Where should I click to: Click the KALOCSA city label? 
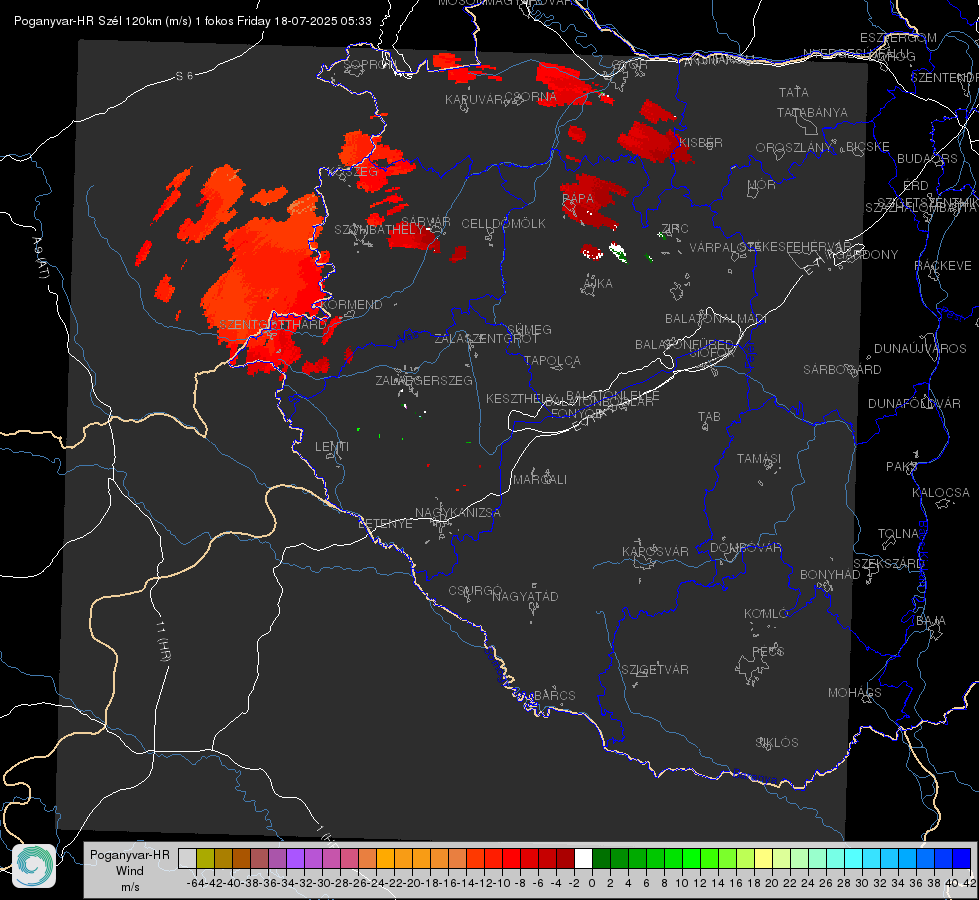click(940, 493)
